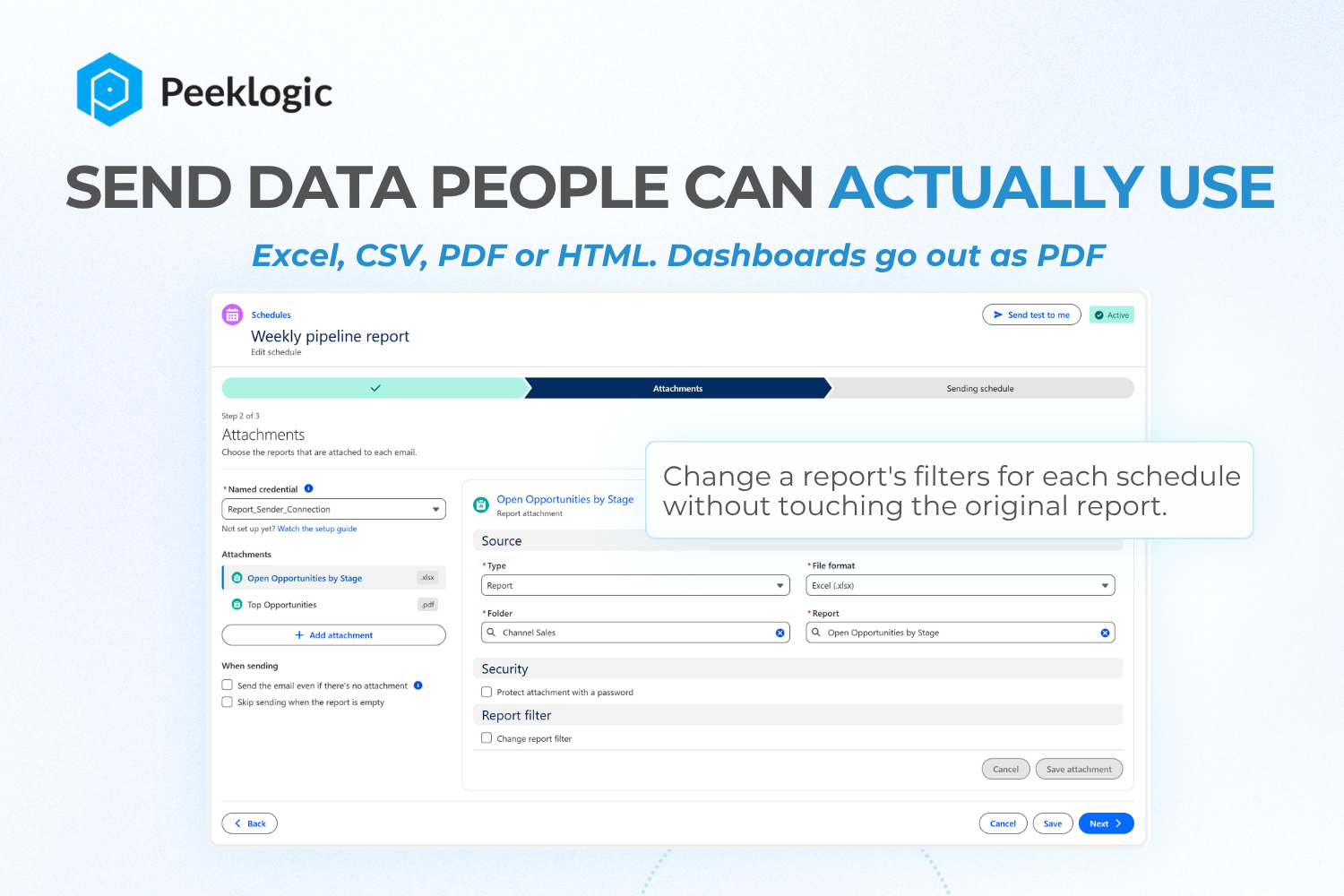The image size is (1344, 896).
Task: Click the Save button
Action: click(1053, 823)
